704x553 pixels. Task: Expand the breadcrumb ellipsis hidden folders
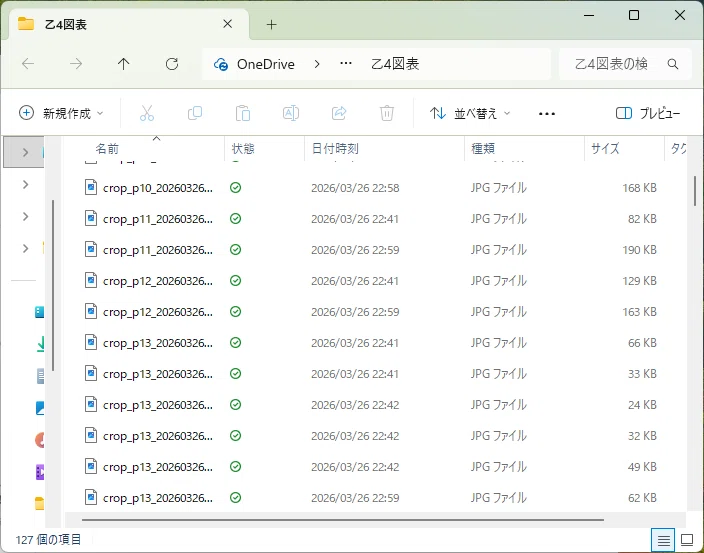[x=346, y=64]
